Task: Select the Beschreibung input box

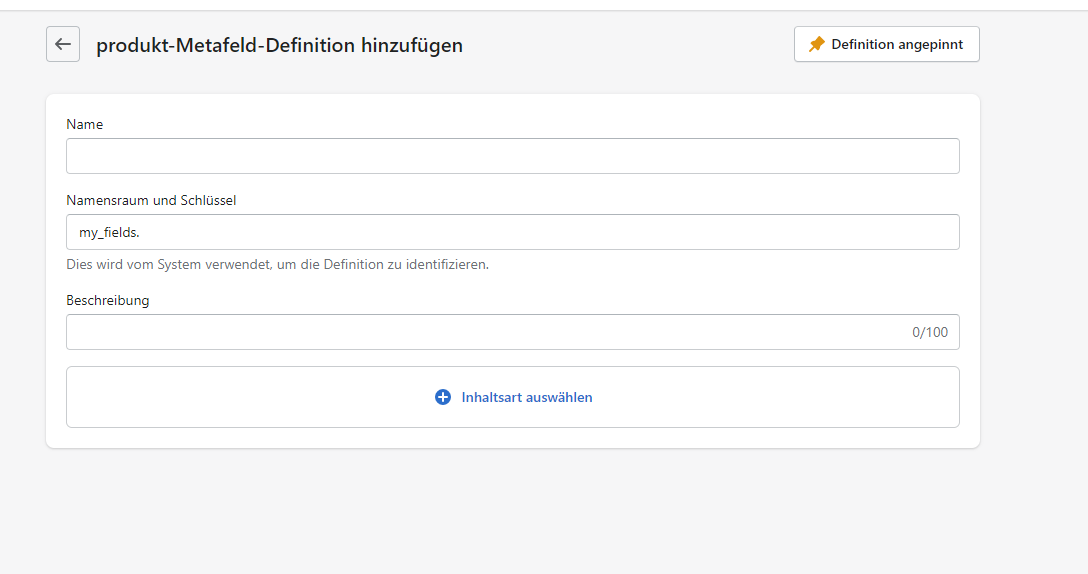Action: 513,332
